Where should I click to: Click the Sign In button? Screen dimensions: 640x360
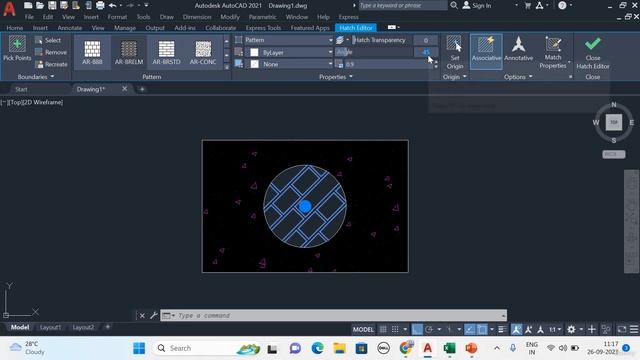point(477,5)
